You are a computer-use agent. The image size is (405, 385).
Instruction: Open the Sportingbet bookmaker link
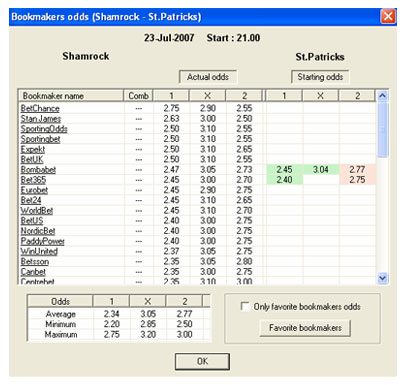pyautogui.click(x=40, y=139)
